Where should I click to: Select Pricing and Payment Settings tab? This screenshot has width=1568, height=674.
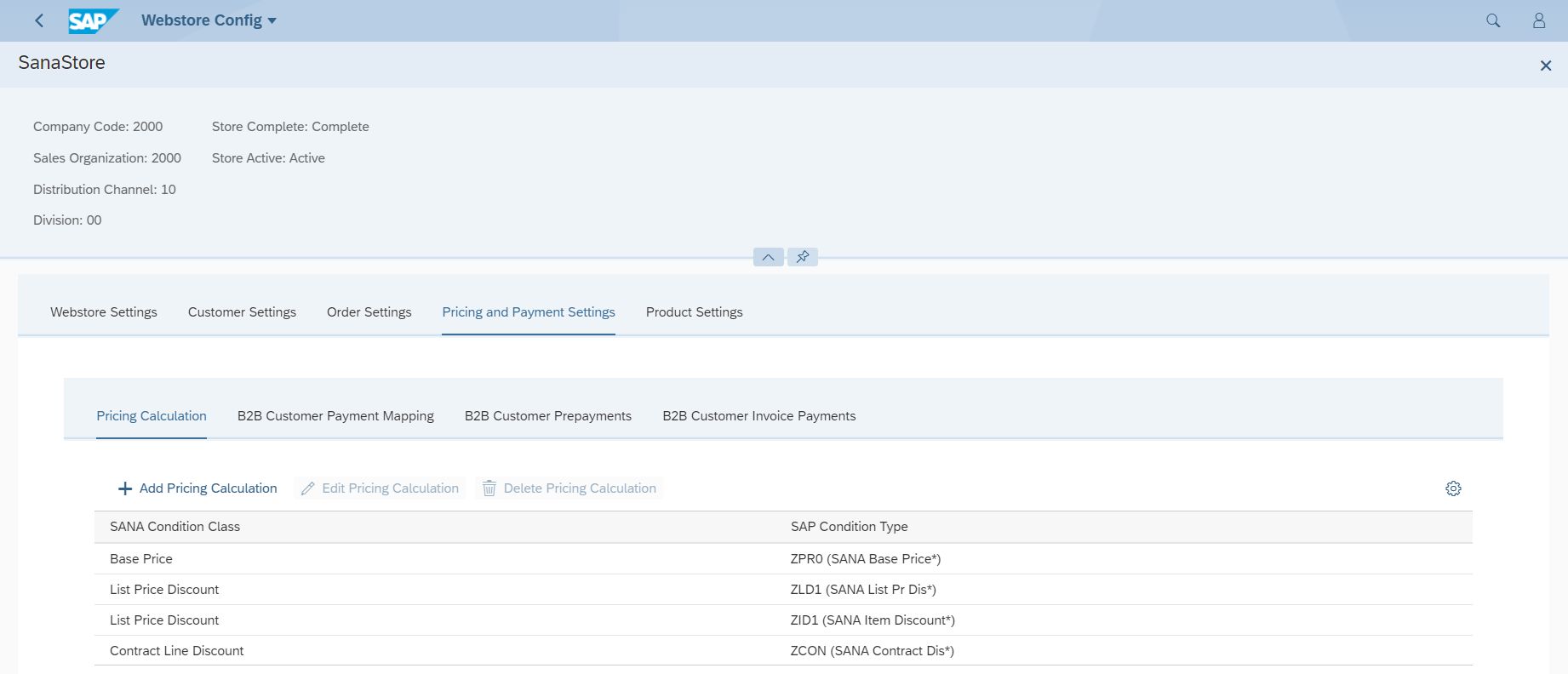point(529,312)
